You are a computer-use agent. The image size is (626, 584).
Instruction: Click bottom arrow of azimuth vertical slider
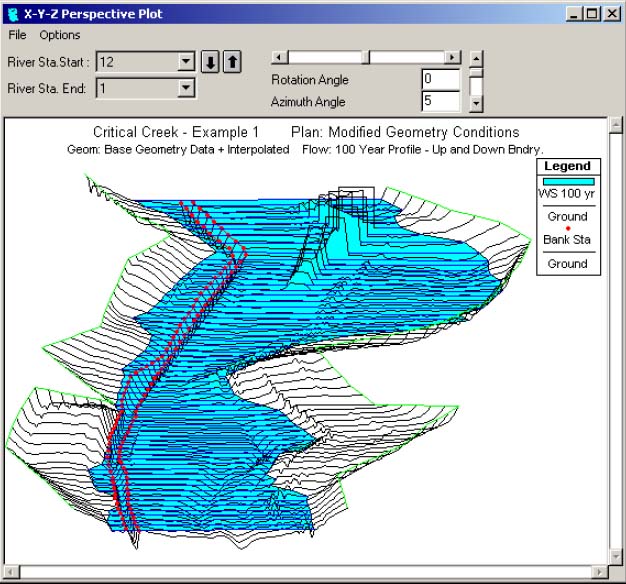[477, 102]
